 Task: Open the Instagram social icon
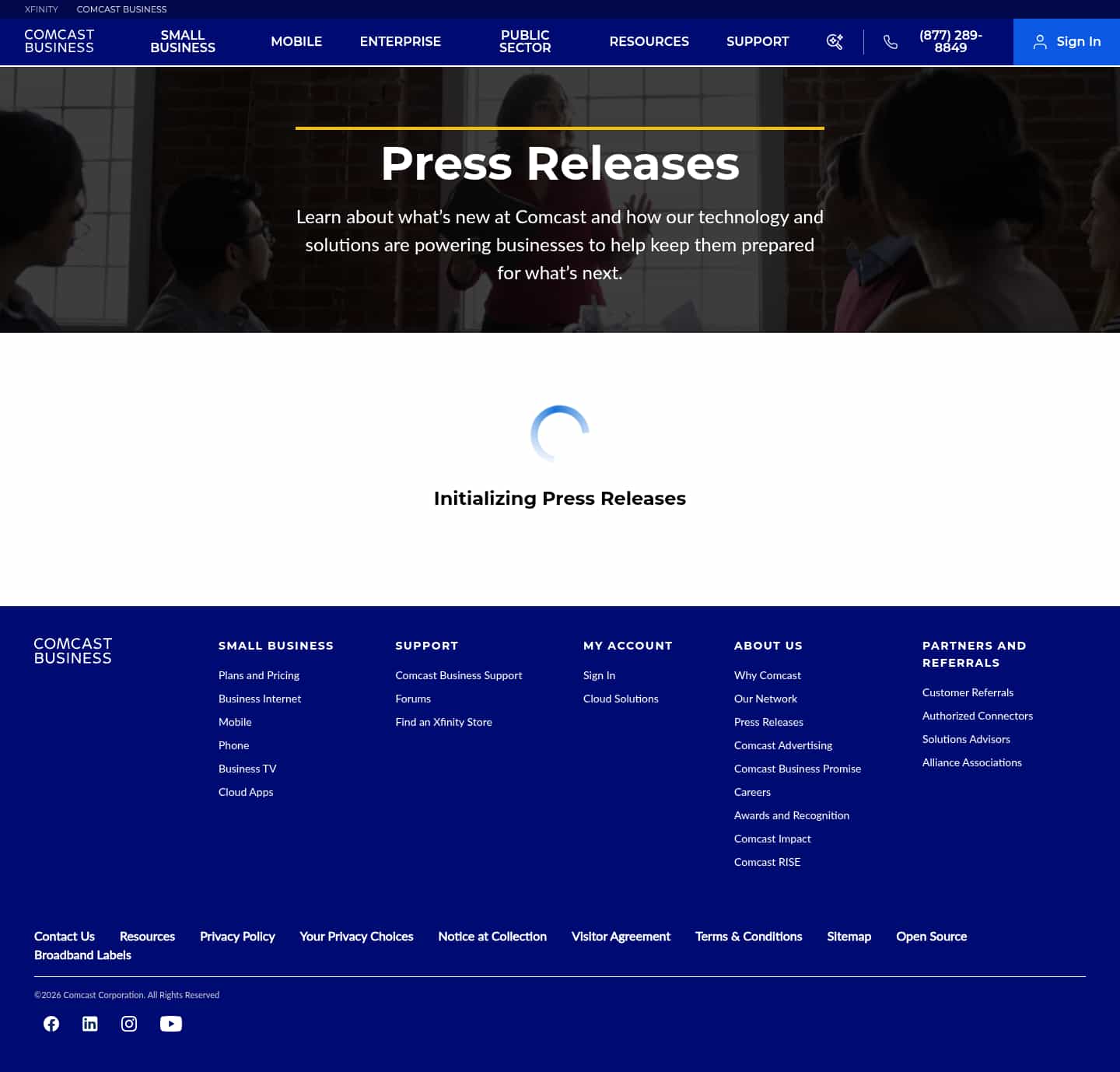click(129, 1024)
